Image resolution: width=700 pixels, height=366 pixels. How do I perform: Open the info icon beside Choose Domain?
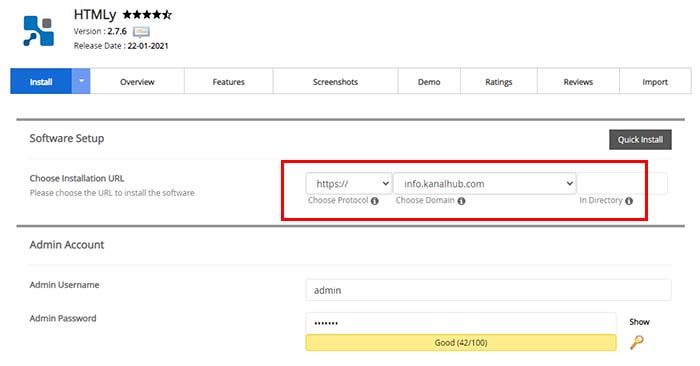pos(461,201)
